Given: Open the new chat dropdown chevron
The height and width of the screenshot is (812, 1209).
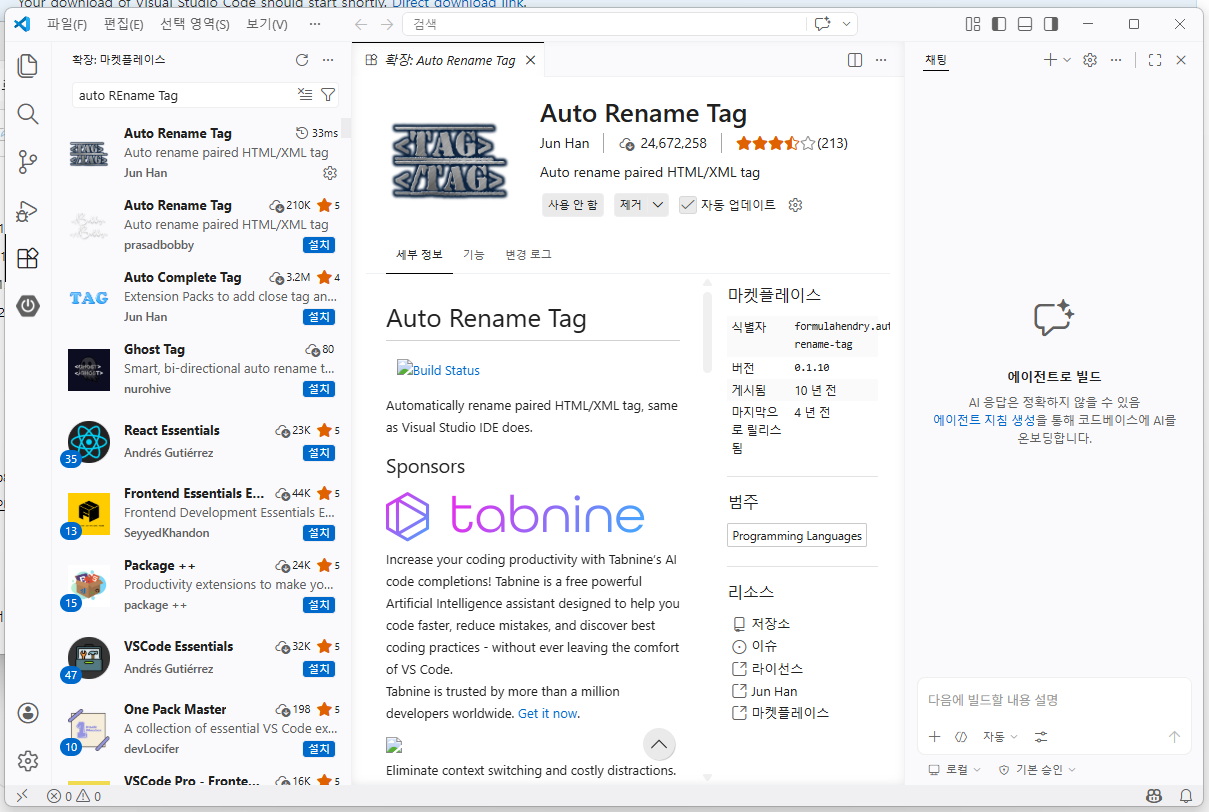Looking at the screenshot, I should pyautogui.click(x=1067, y=60).
